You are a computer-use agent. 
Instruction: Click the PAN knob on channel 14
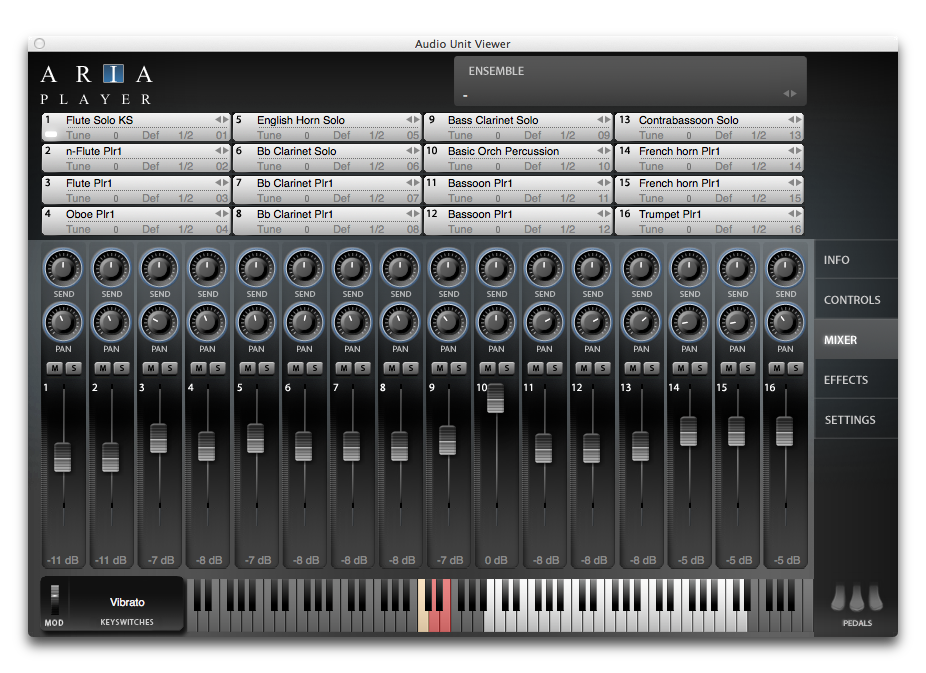(689, 322)
